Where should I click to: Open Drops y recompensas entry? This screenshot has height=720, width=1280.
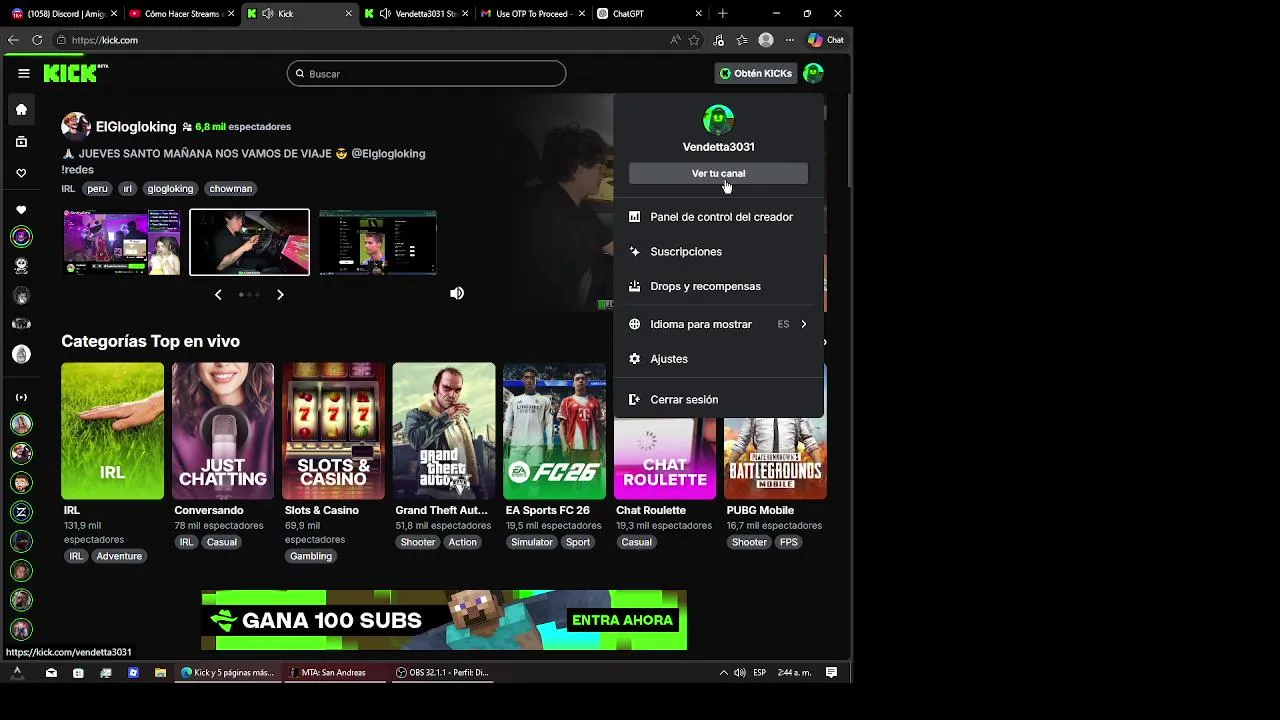click(x=718, y=286)
